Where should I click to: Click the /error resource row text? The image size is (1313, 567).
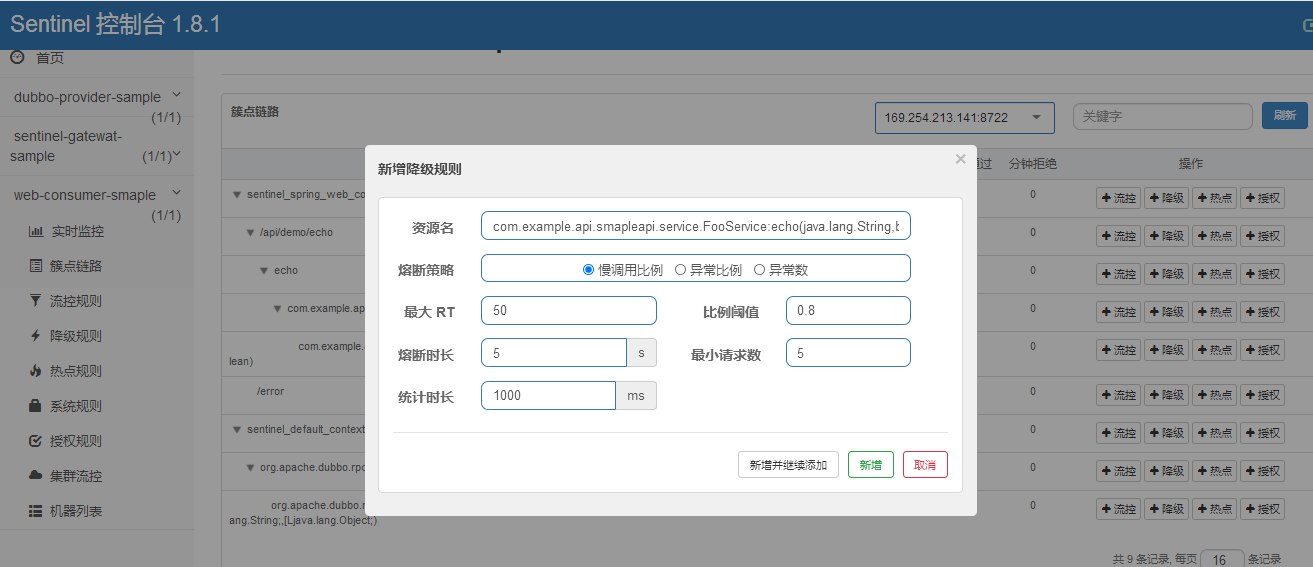click(x=270, y=391)
